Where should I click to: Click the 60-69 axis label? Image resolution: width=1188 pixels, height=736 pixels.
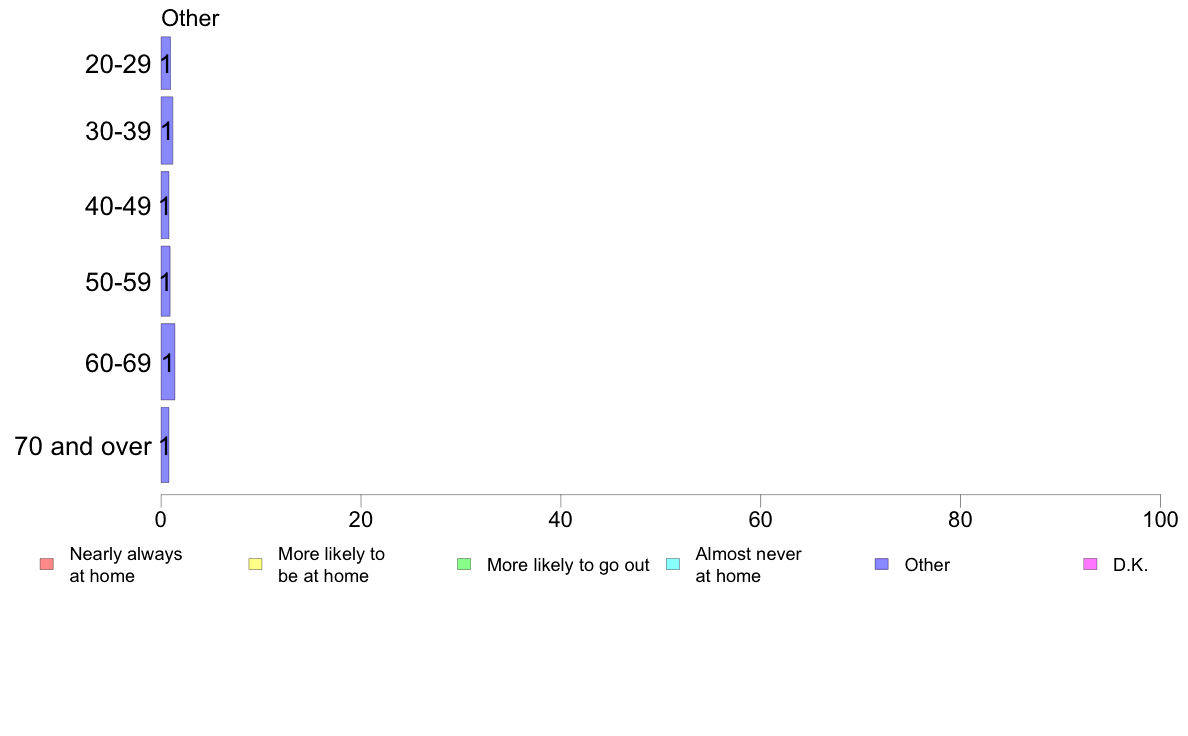pos(118,363)
